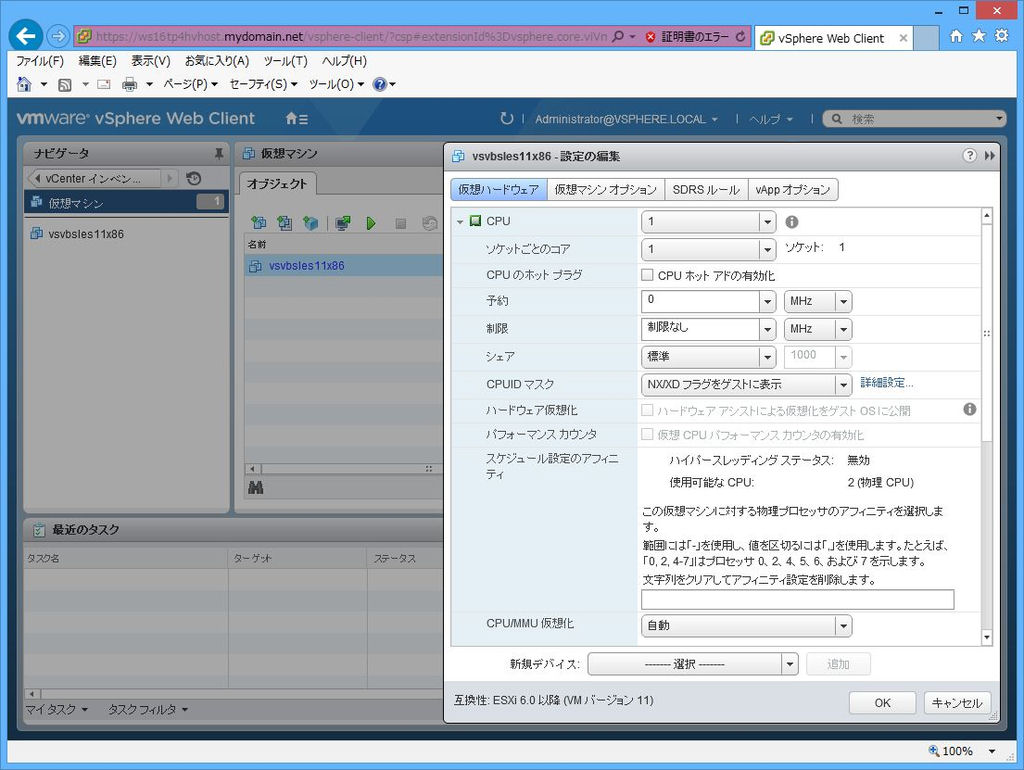Toggle hardware-assisted virtualization exposure checkbox
The image size is (1024, 770).
(647, 410)
